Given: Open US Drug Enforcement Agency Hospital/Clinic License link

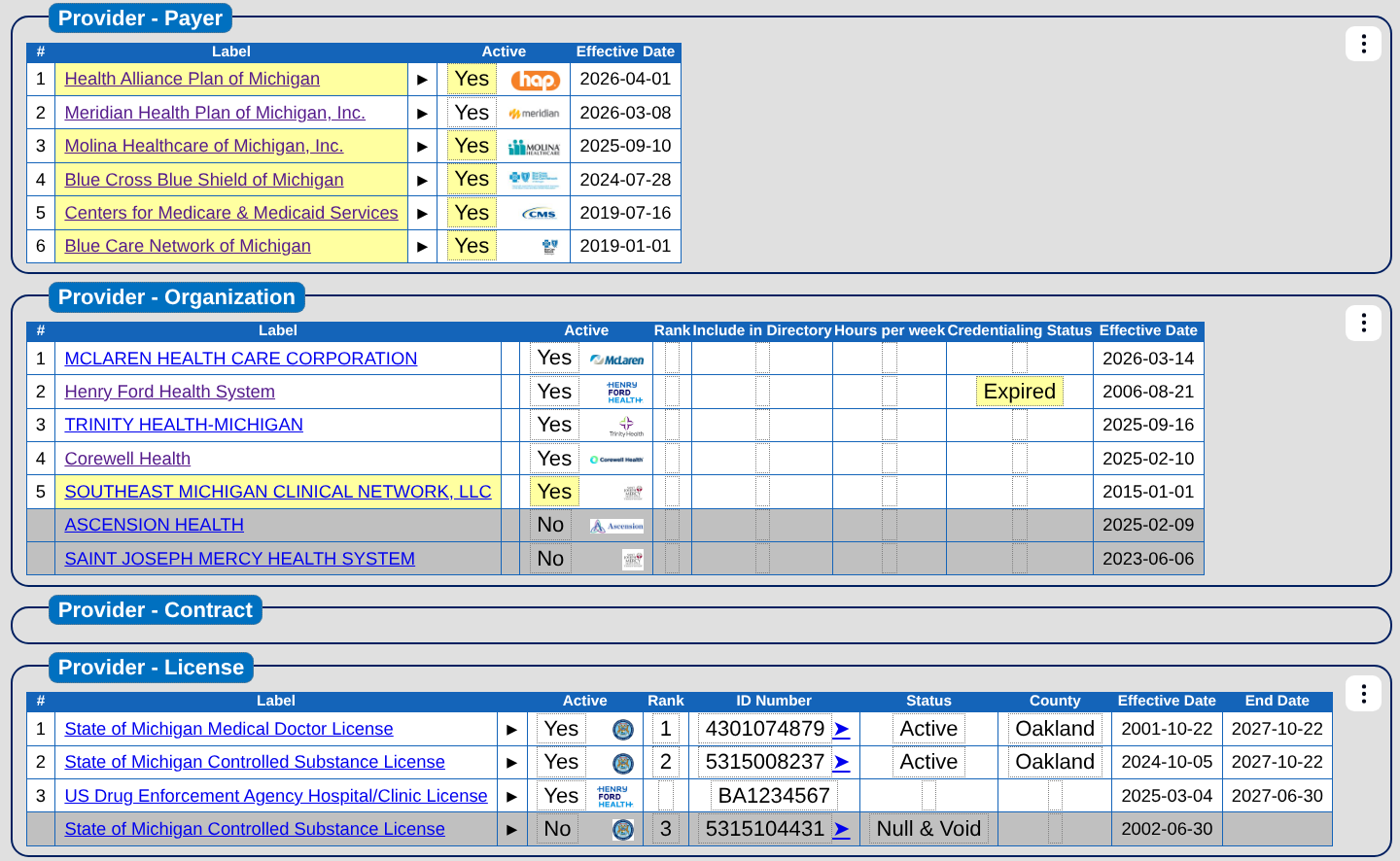Looking at the screenshot, I should pyautogui.click(x=276, y=796).
